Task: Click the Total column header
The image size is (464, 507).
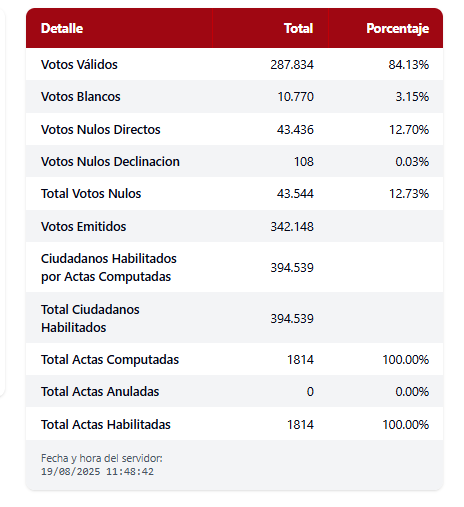Action: coord(298,28)
